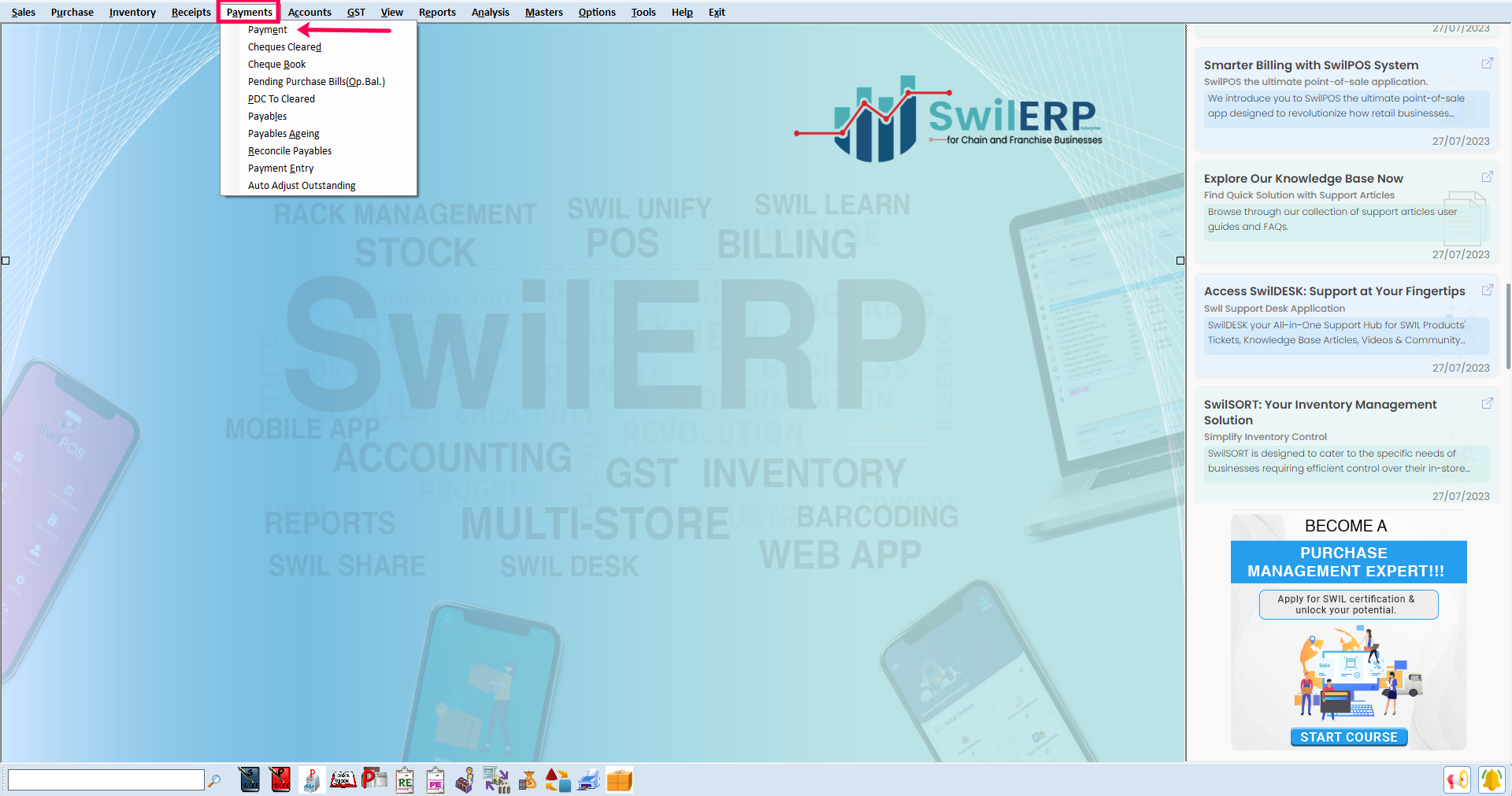Click the shapes with orange arrows icon
Image resolution: width=1512 pixels, height=796 pixels.
coord(558,779)
